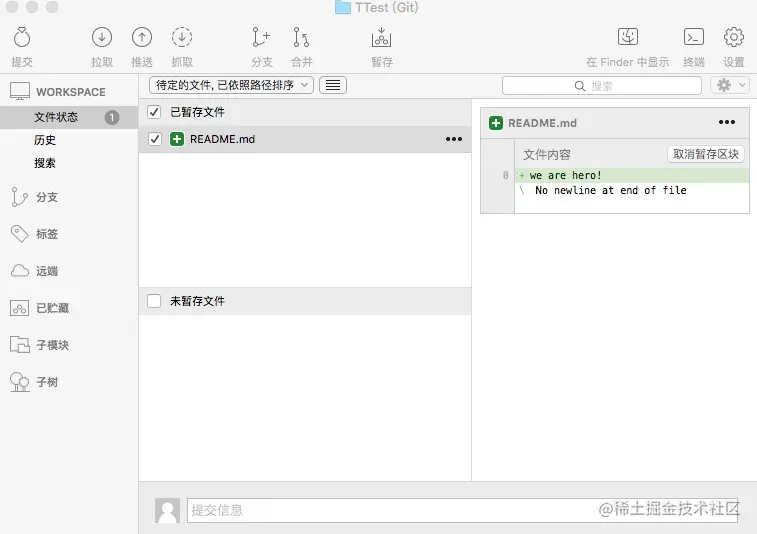Click the 已暂存文件 section header text
The height and width of the screenshot is (534, 757).
tap(197, 112)
